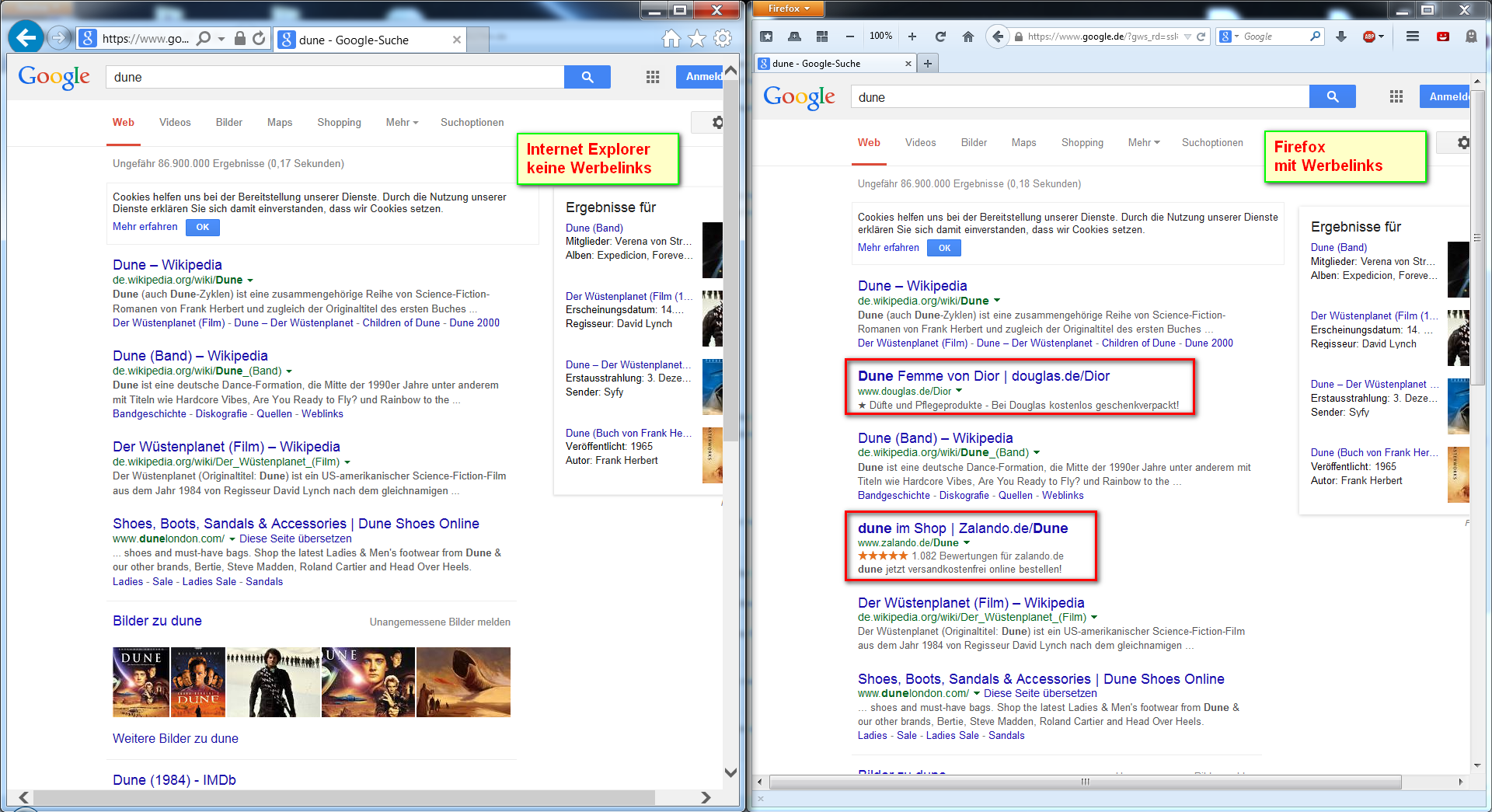Click the sandworm desert thumbnail in Internet Explorer
This screenshot has width=1492, height=812.
[463, 682]
